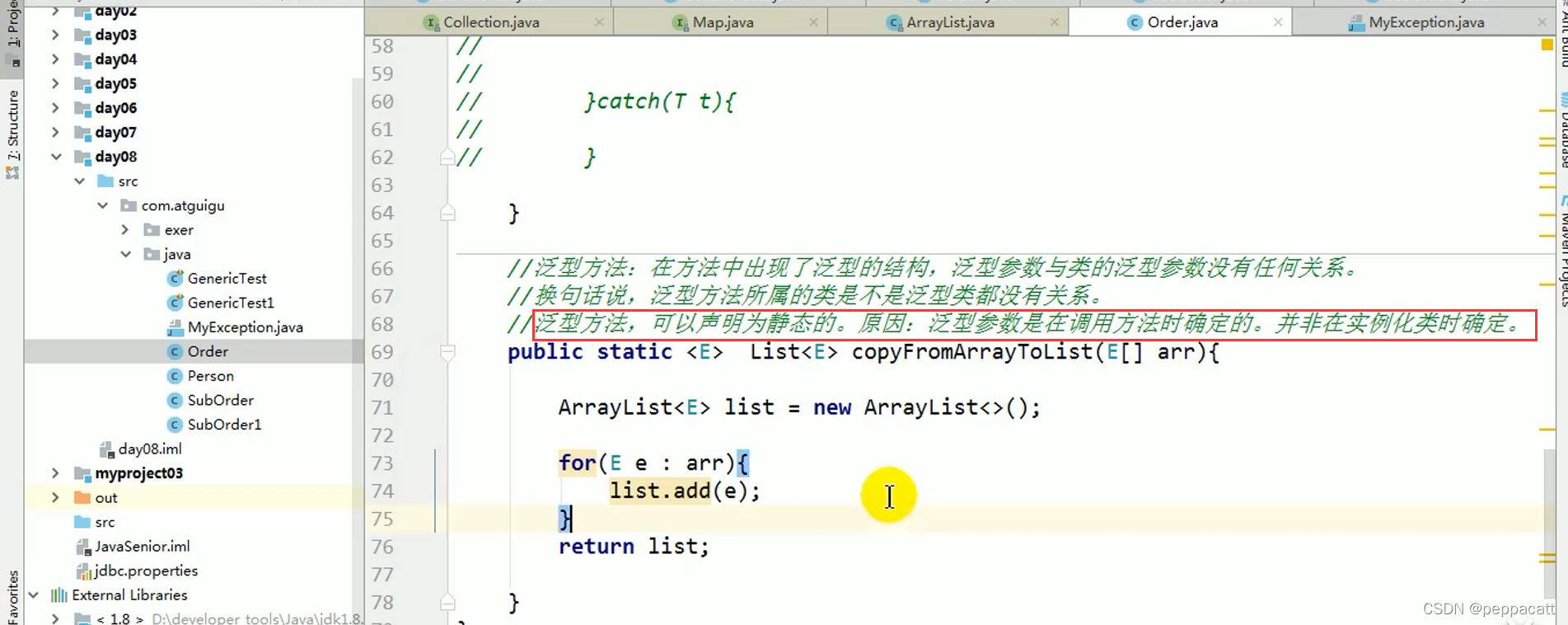Click the MyException.java tab file icon
This screenshot has width=1568, height=625.
coord(1356,23)
